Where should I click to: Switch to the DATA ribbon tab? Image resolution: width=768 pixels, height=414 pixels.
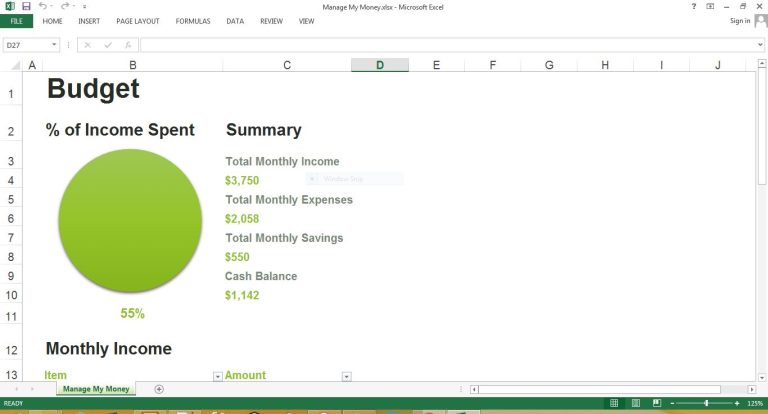coord(235,21)
